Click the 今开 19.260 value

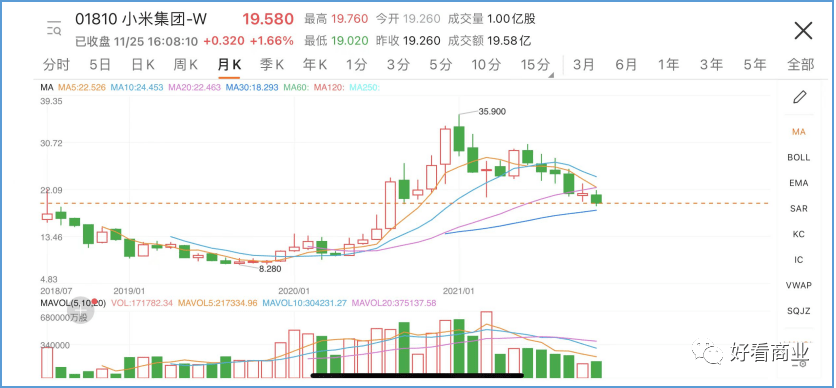click(408, 19)
